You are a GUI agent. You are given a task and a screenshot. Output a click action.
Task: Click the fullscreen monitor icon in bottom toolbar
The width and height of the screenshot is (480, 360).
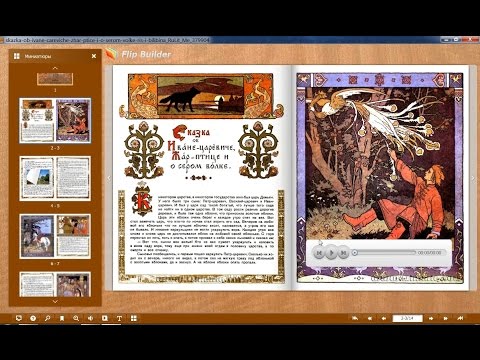(x=19, y=318)
